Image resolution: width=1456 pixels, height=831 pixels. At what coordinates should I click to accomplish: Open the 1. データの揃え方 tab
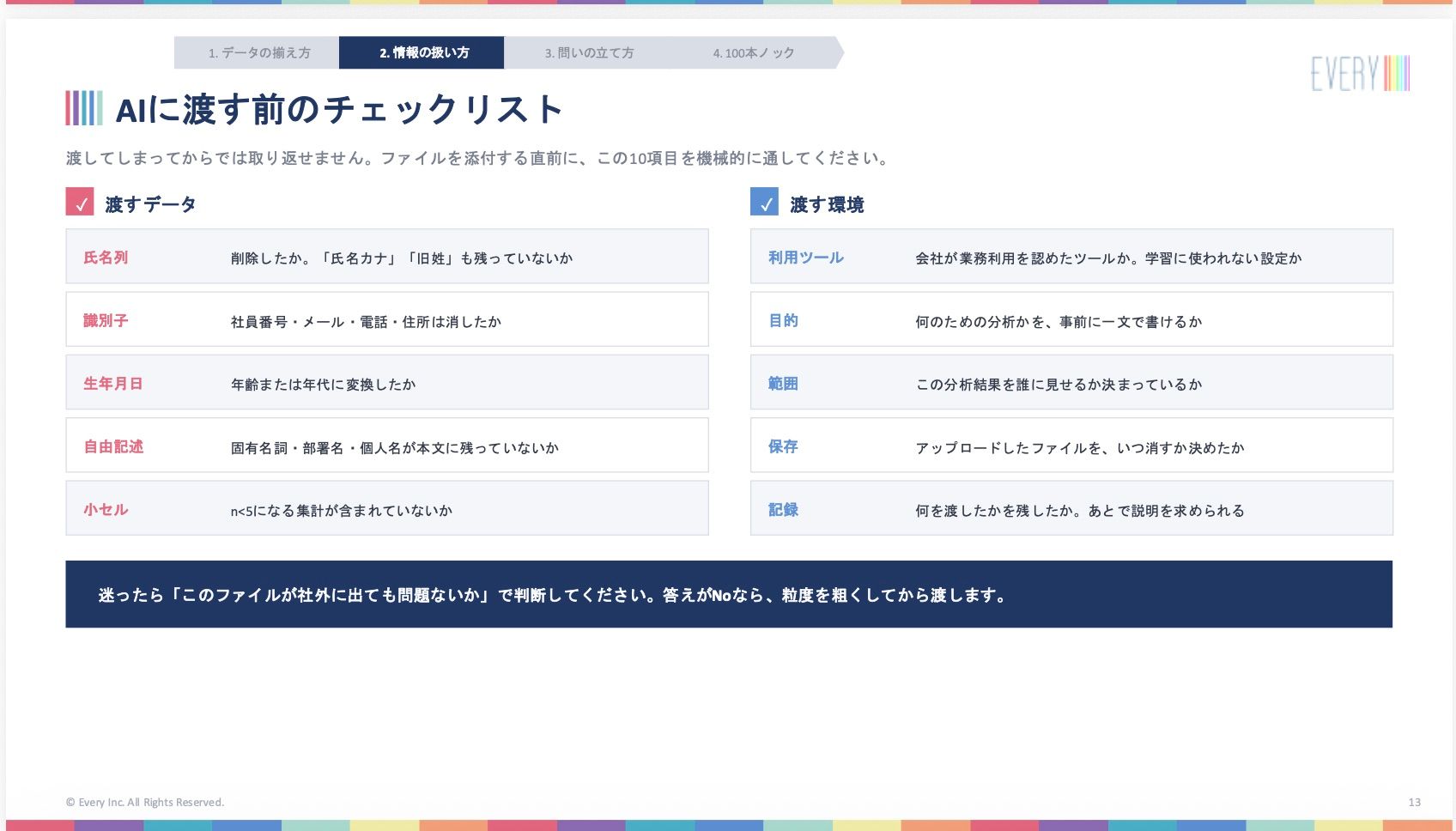click(258, 52)
